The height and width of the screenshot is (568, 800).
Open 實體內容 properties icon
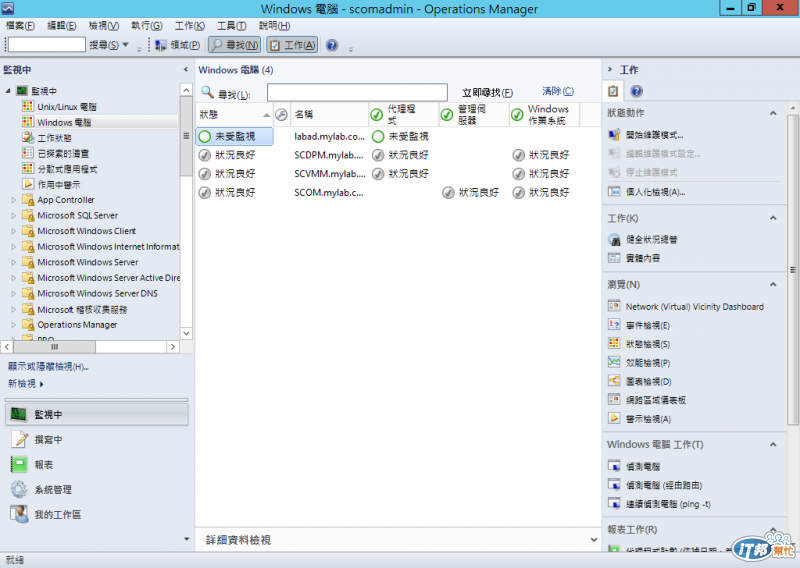coord(614,258)
